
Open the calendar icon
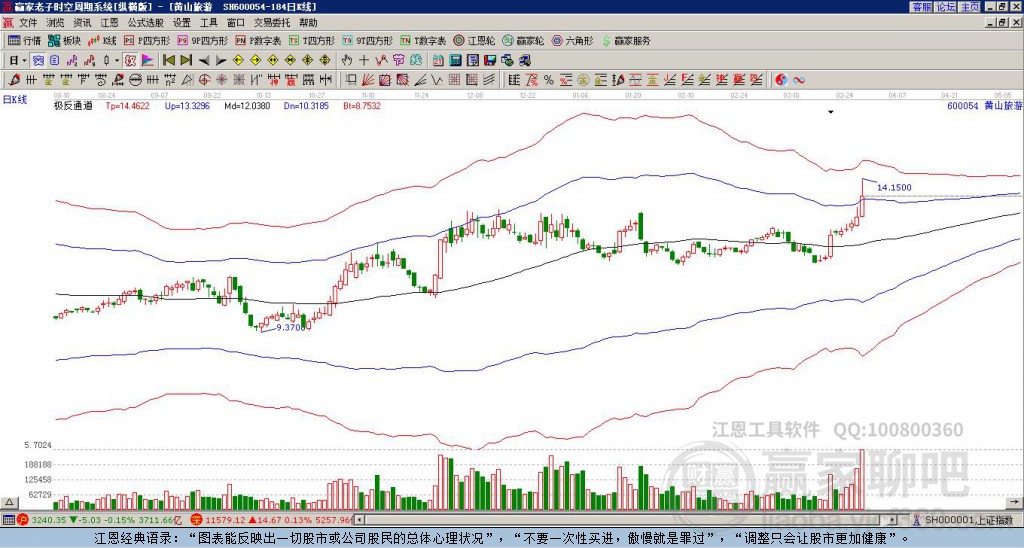tap(438, 61)
